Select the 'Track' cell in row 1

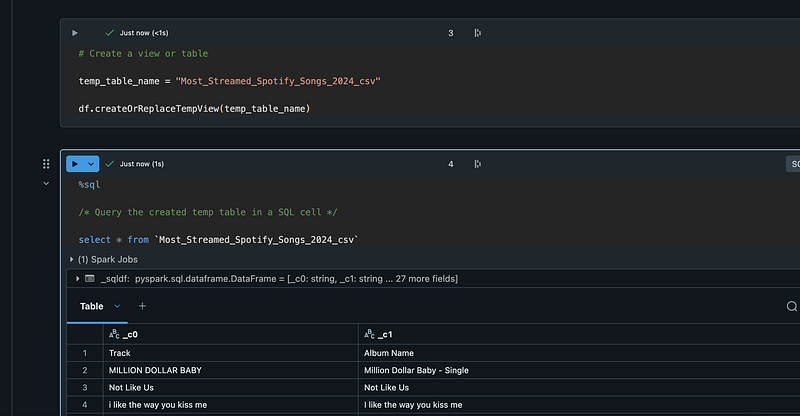(x=231, y=353)
